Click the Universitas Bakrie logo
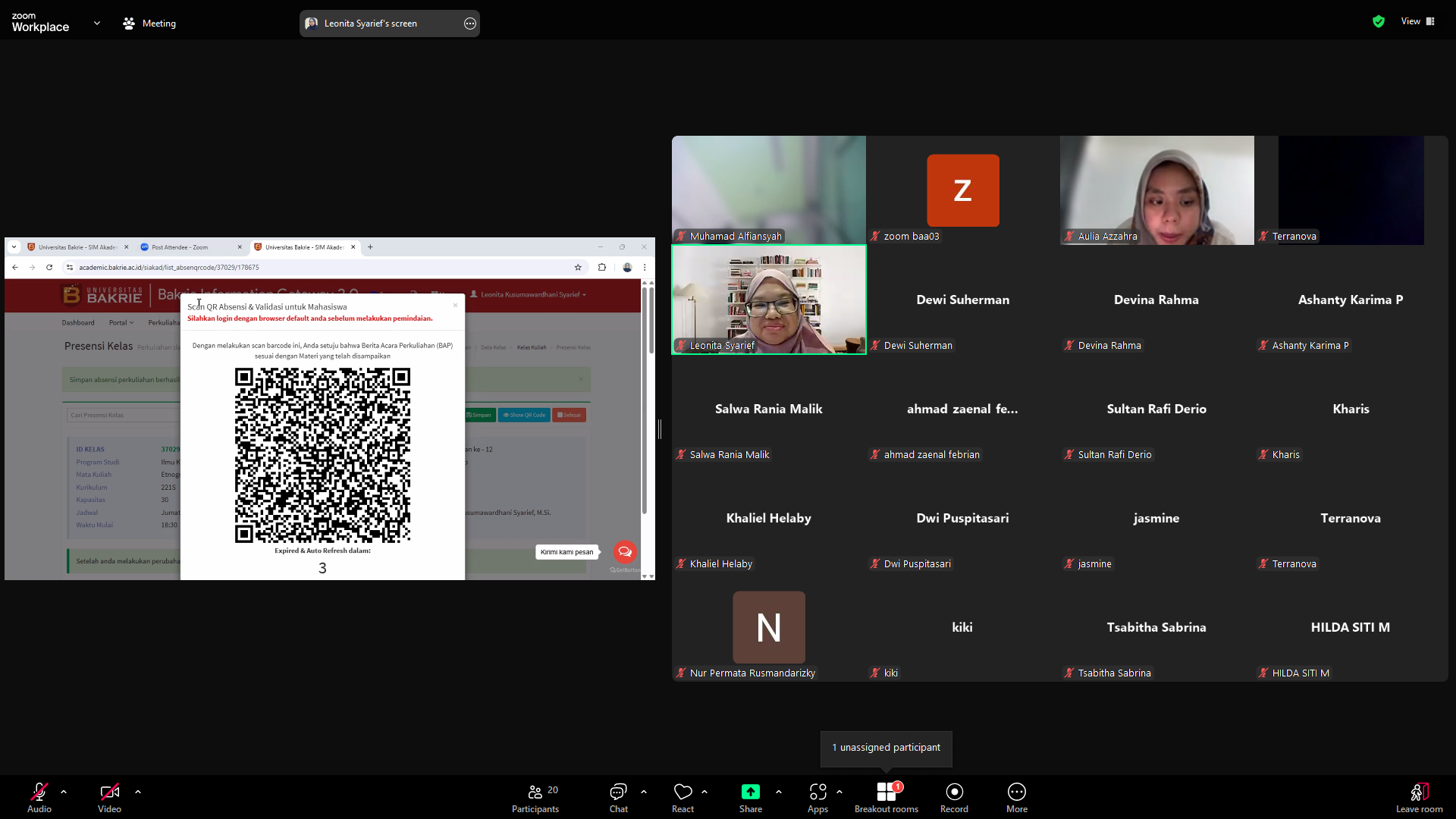The width and height of the screenshot is (1456, 819). tap(102, 294)
